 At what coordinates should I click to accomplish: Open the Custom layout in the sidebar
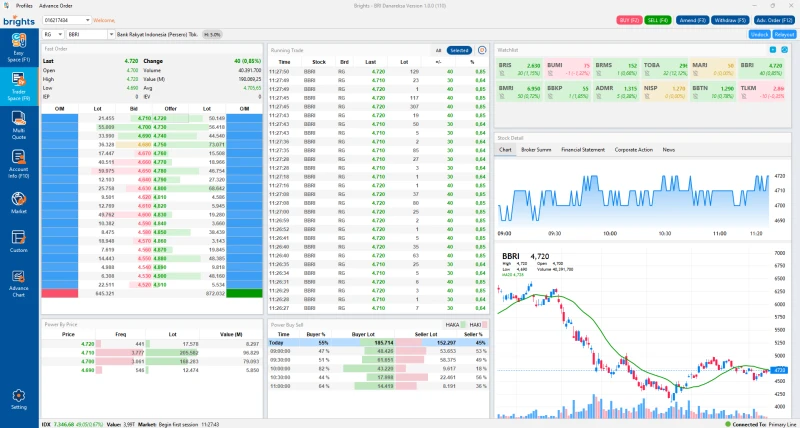click(19, 242)
